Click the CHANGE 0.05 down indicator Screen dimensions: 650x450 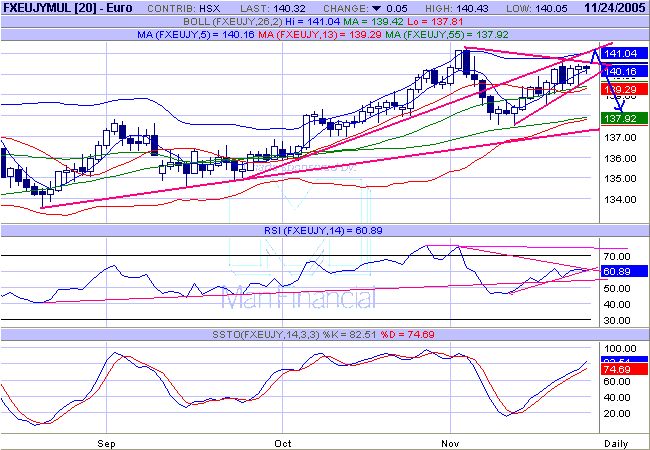point(365,9)
